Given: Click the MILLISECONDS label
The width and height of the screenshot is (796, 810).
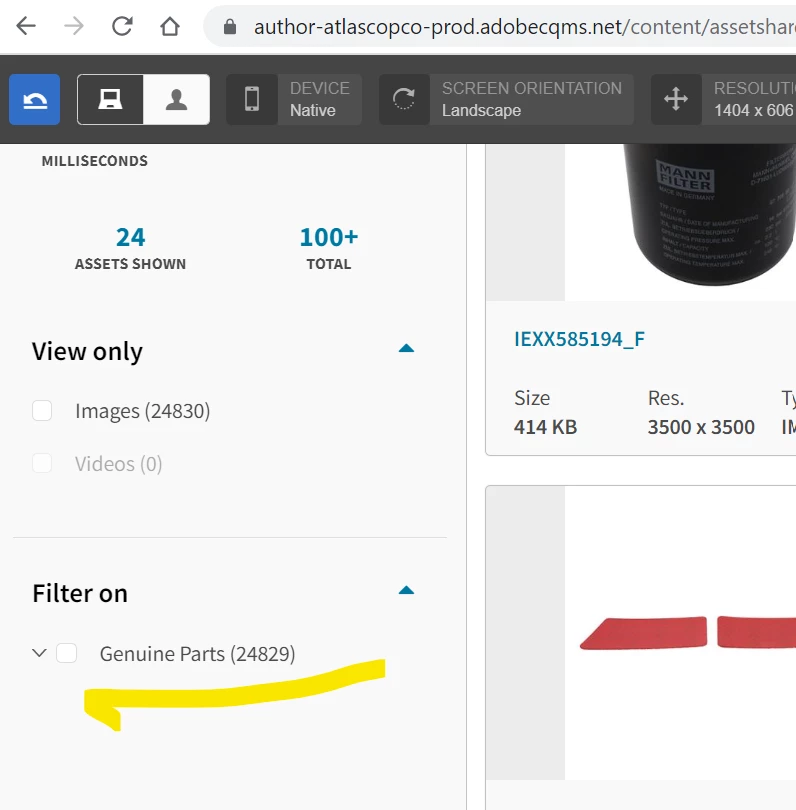Looking at the screenshot, I should [95, 161].
